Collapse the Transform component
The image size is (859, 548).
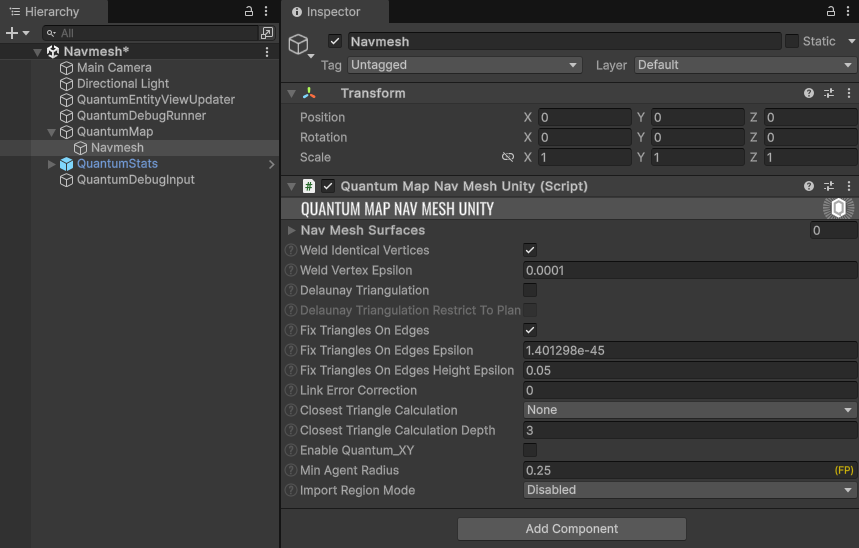pos(291,94)
